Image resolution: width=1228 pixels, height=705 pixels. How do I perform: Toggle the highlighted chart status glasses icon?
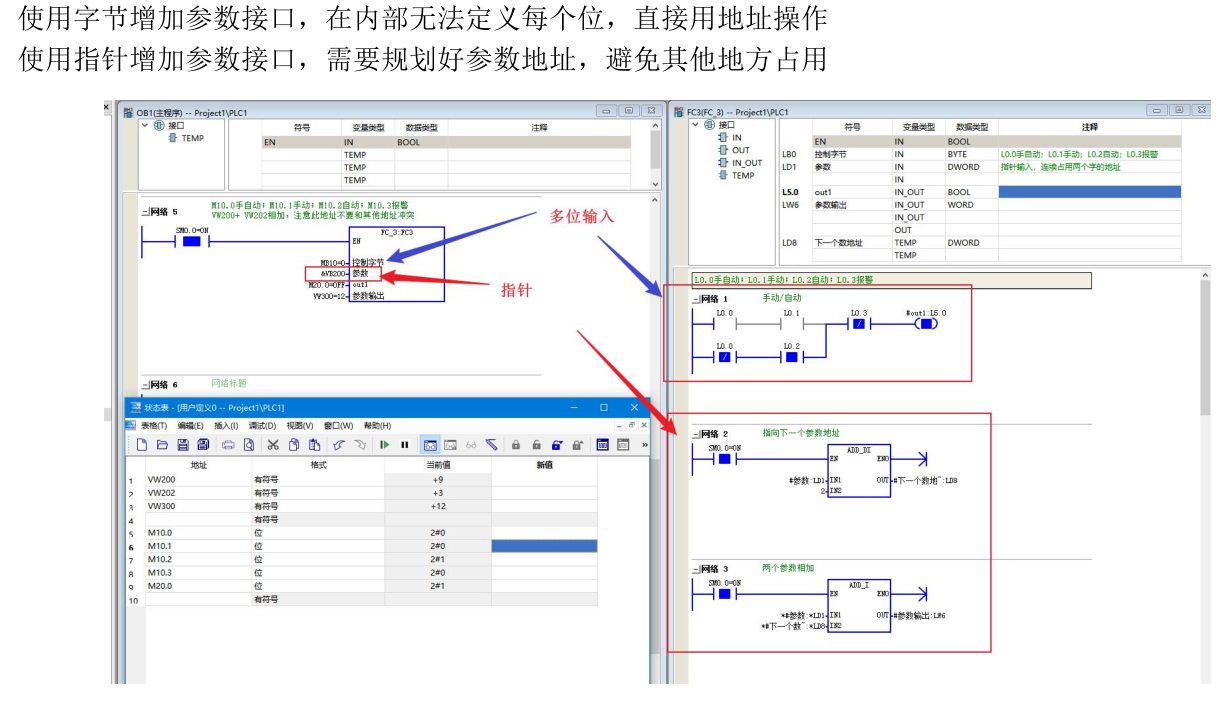point(430,445)
